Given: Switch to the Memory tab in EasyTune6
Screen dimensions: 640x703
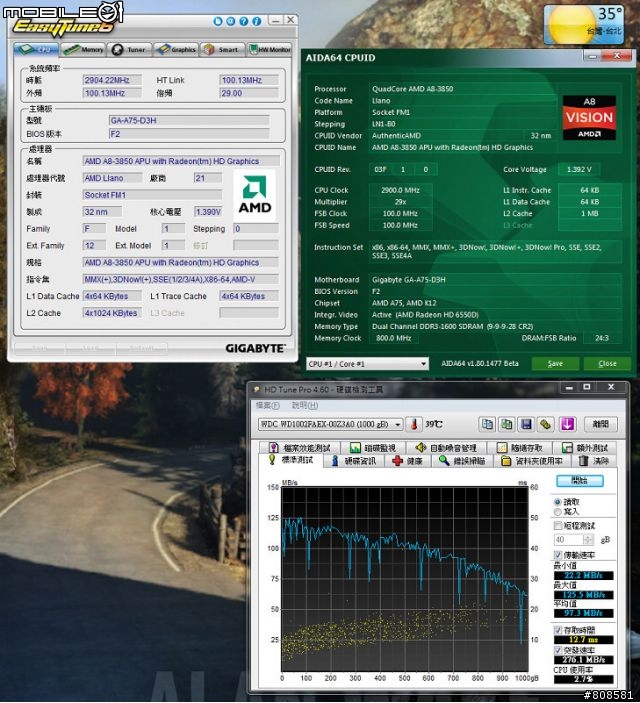Looking at the screenshot, I should point(83,49).
